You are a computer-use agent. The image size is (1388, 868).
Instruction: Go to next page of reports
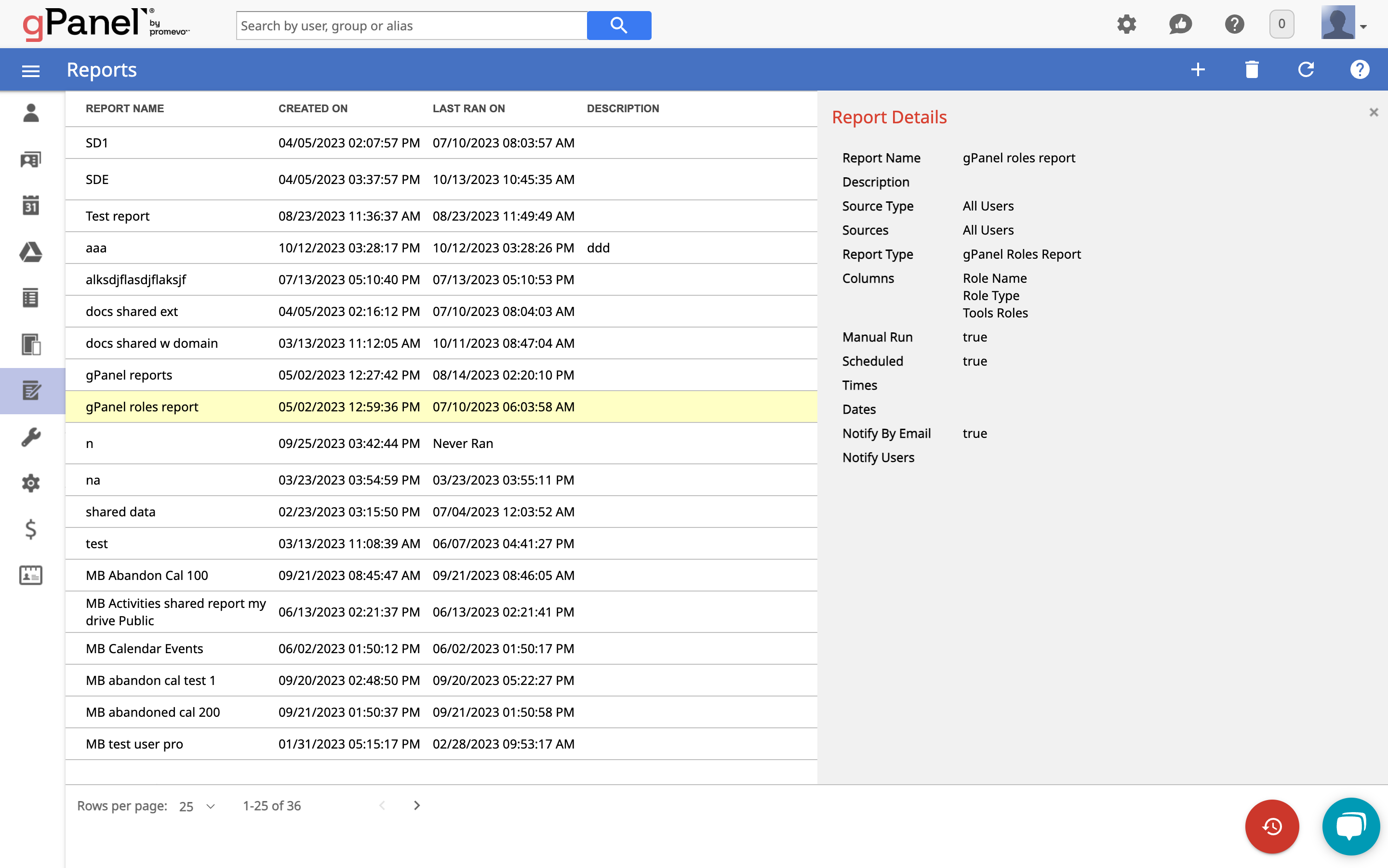(x=417, y=805)
